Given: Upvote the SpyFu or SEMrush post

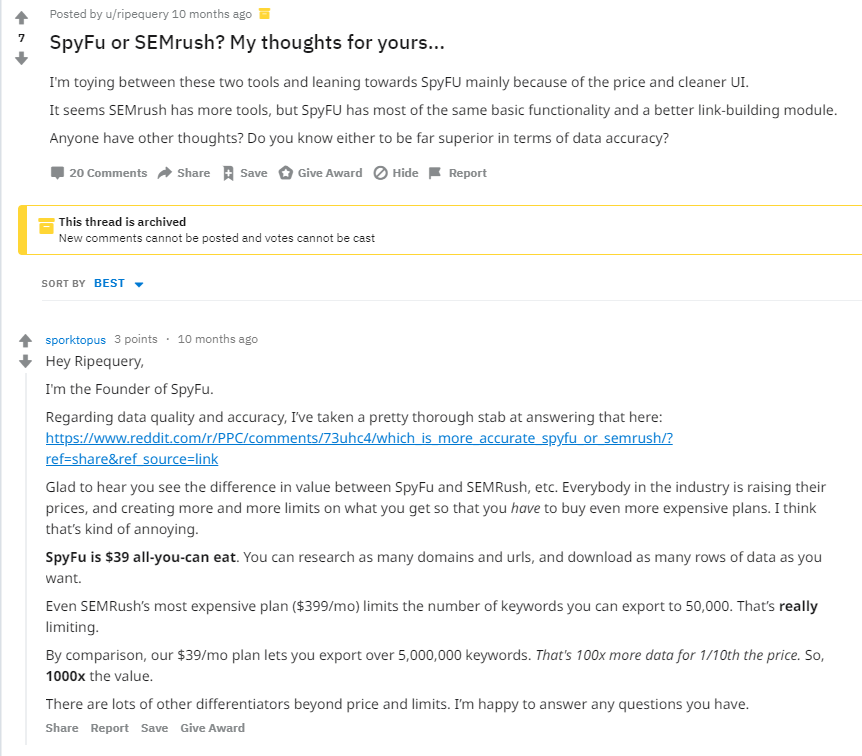Looking at the screenshot, I should (21, 17).
